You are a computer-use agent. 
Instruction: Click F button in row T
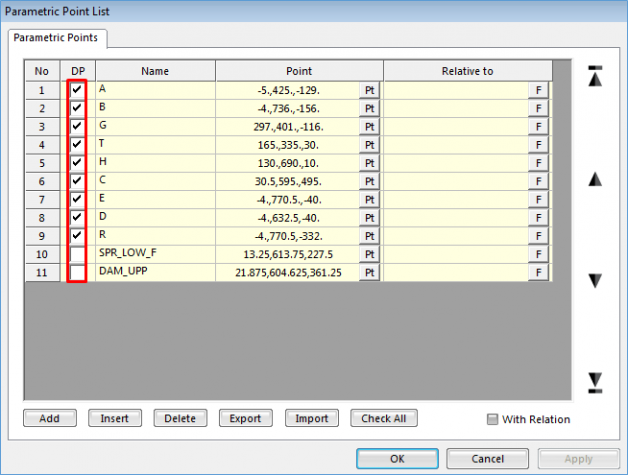[538, 145]
